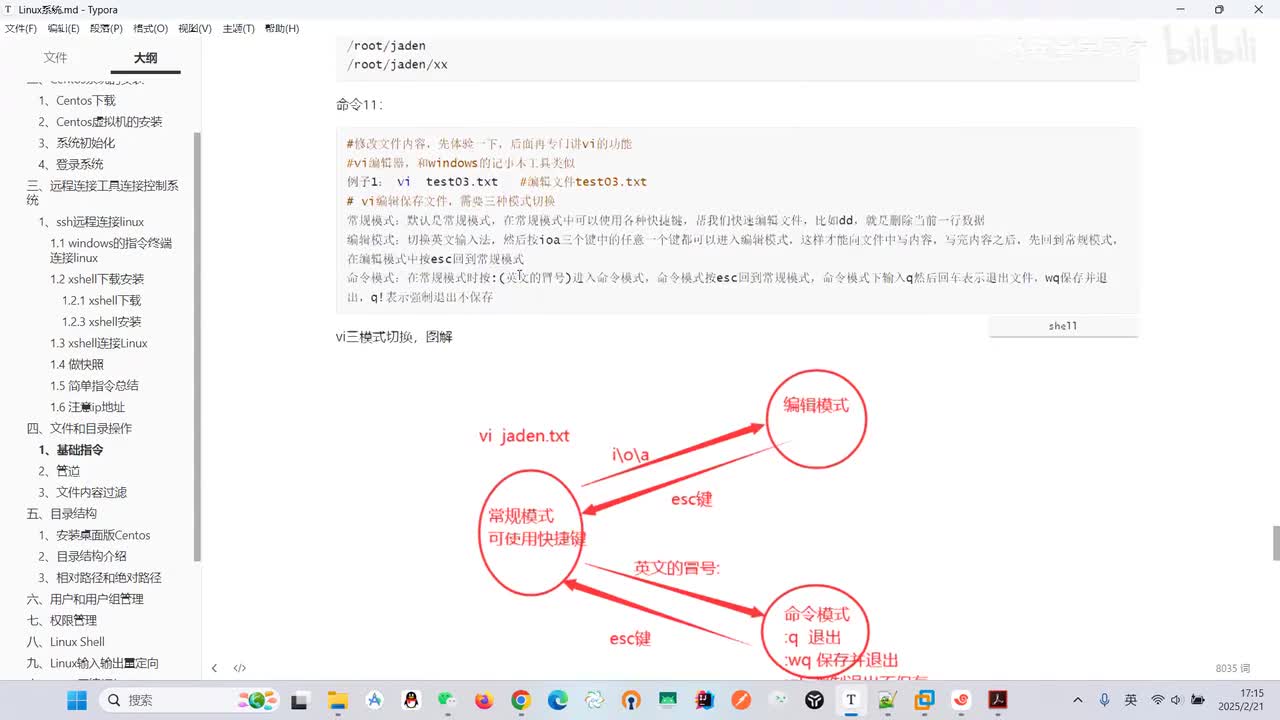Open outline entry 1.2.1 xshell下载
The height and width of the screenshot is (720, 1280).
pyautogui.click(x=101, y=300)
